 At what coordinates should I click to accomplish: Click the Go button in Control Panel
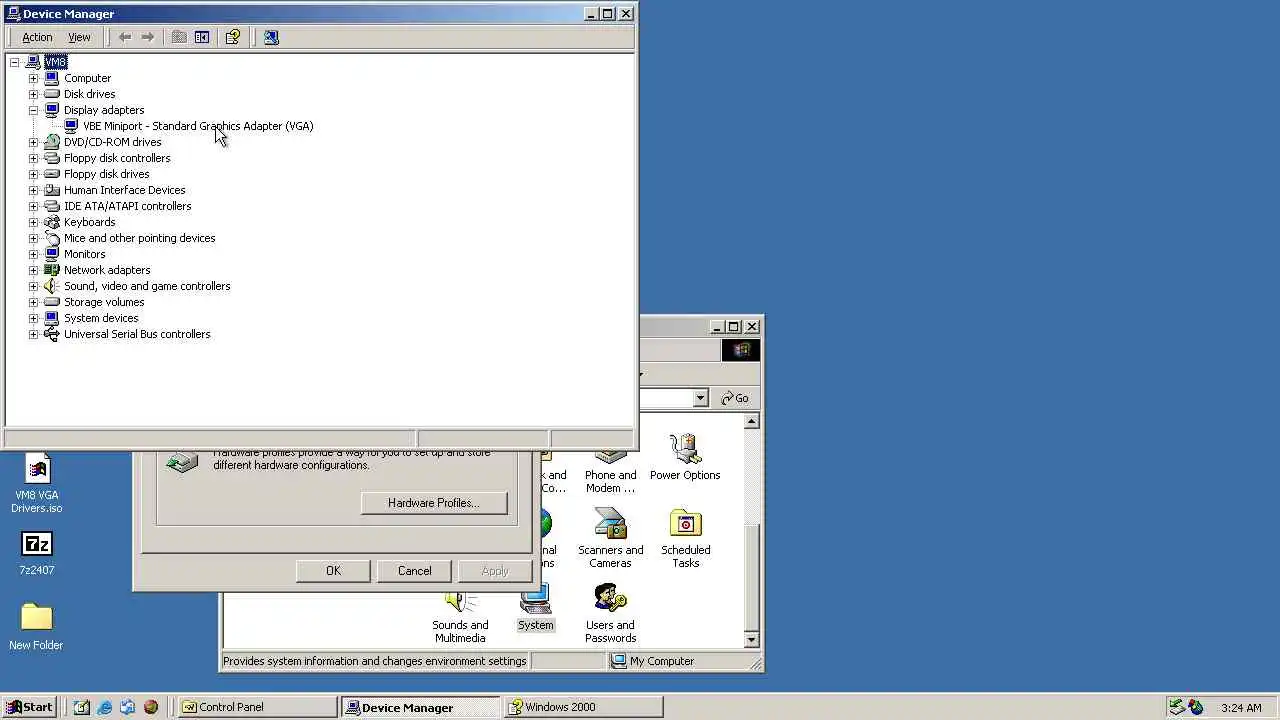(x=736, y=398)
